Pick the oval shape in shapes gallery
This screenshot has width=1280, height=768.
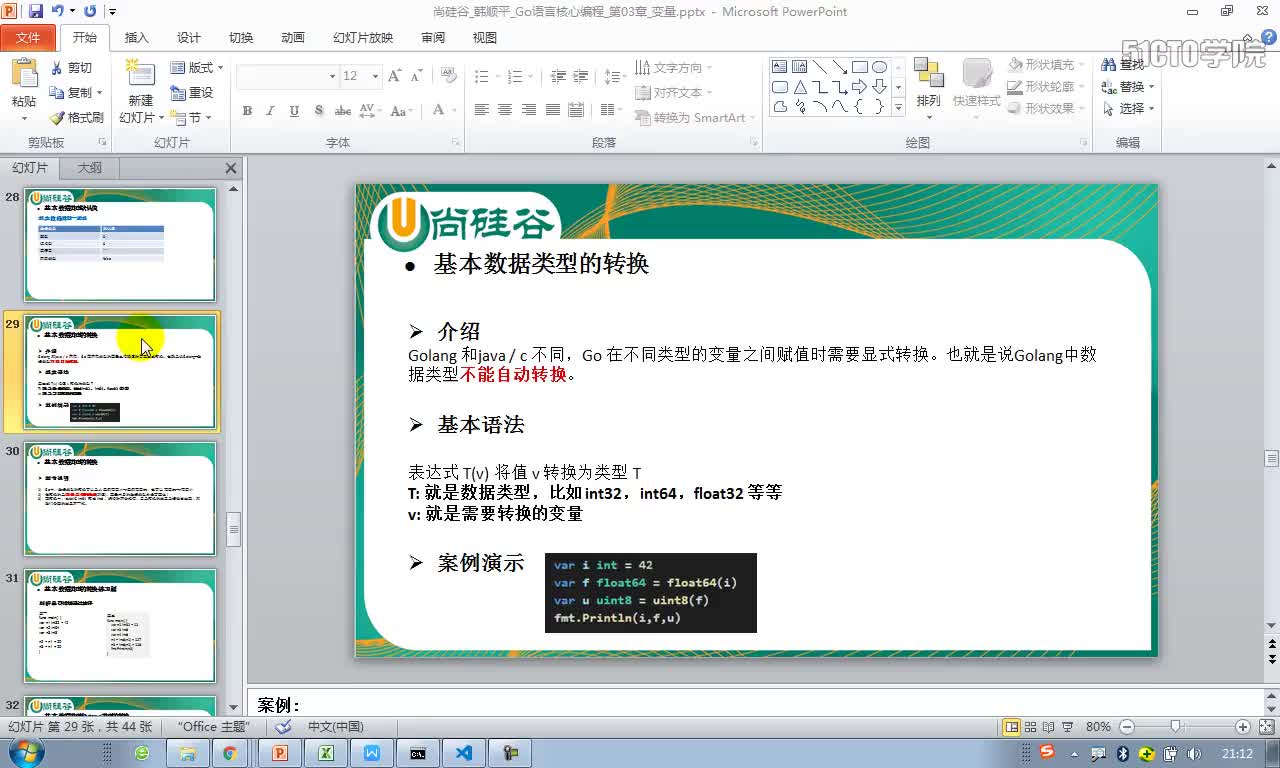[x=879, y=67]
